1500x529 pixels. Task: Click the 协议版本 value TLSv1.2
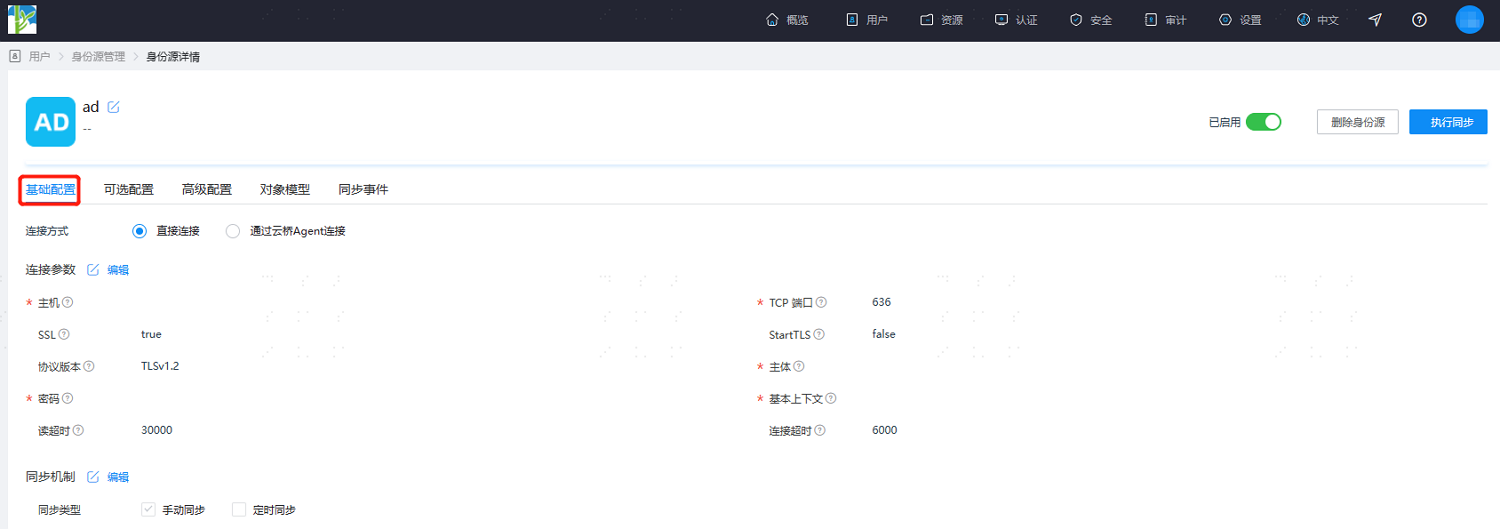click(160, 366)
